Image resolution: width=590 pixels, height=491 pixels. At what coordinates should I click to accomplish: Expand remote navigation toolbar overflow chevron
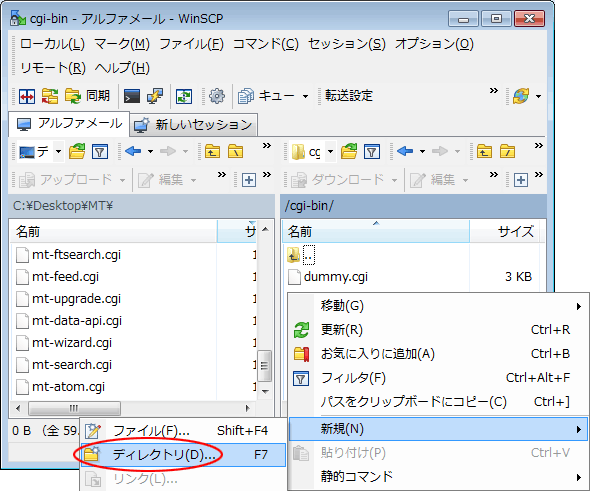coord(539,146)
